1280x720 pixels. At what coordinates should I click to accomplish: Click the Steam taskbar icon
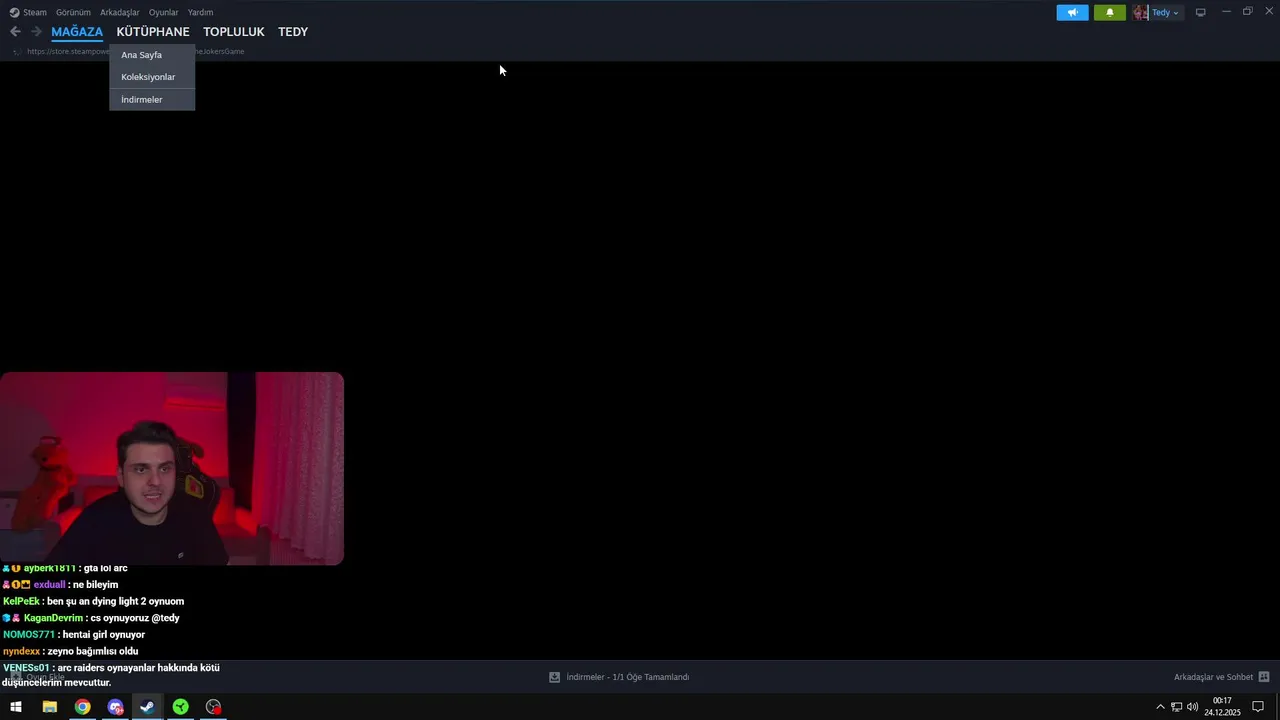click(147, 707)
